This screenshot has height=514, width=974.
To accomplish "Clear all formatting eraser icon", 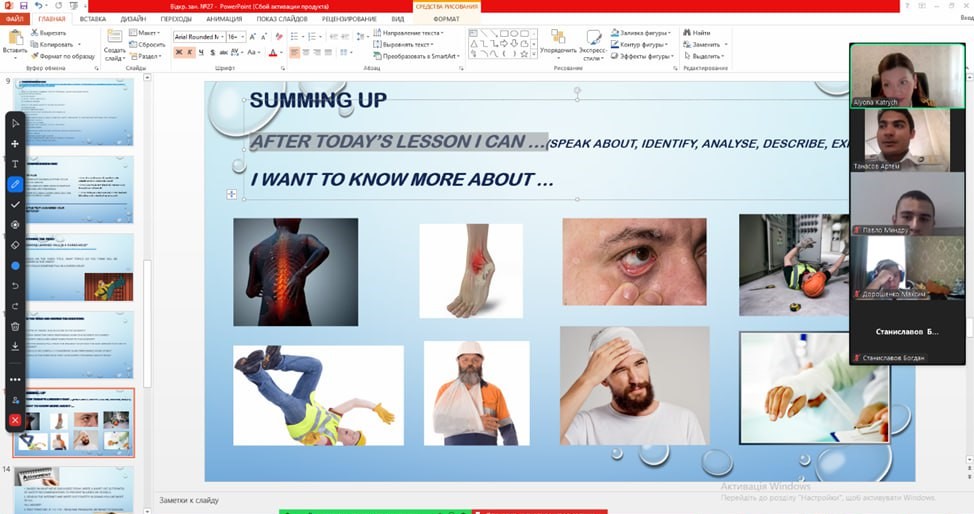I will click(279, 37).
